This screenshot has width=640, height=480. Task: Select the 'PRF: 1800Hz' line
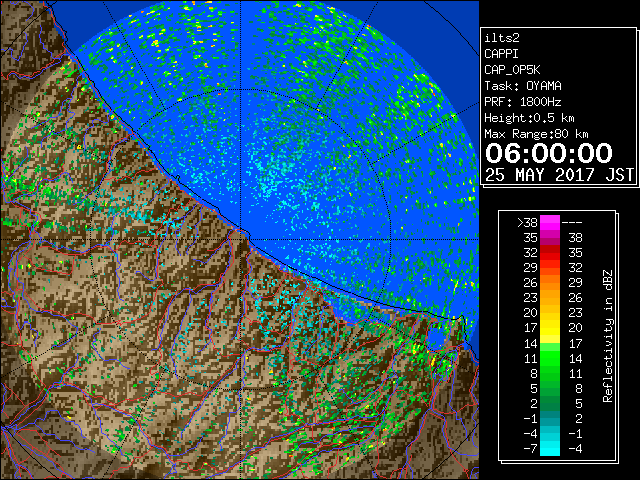pyautogui.click(x=523, y=102)
